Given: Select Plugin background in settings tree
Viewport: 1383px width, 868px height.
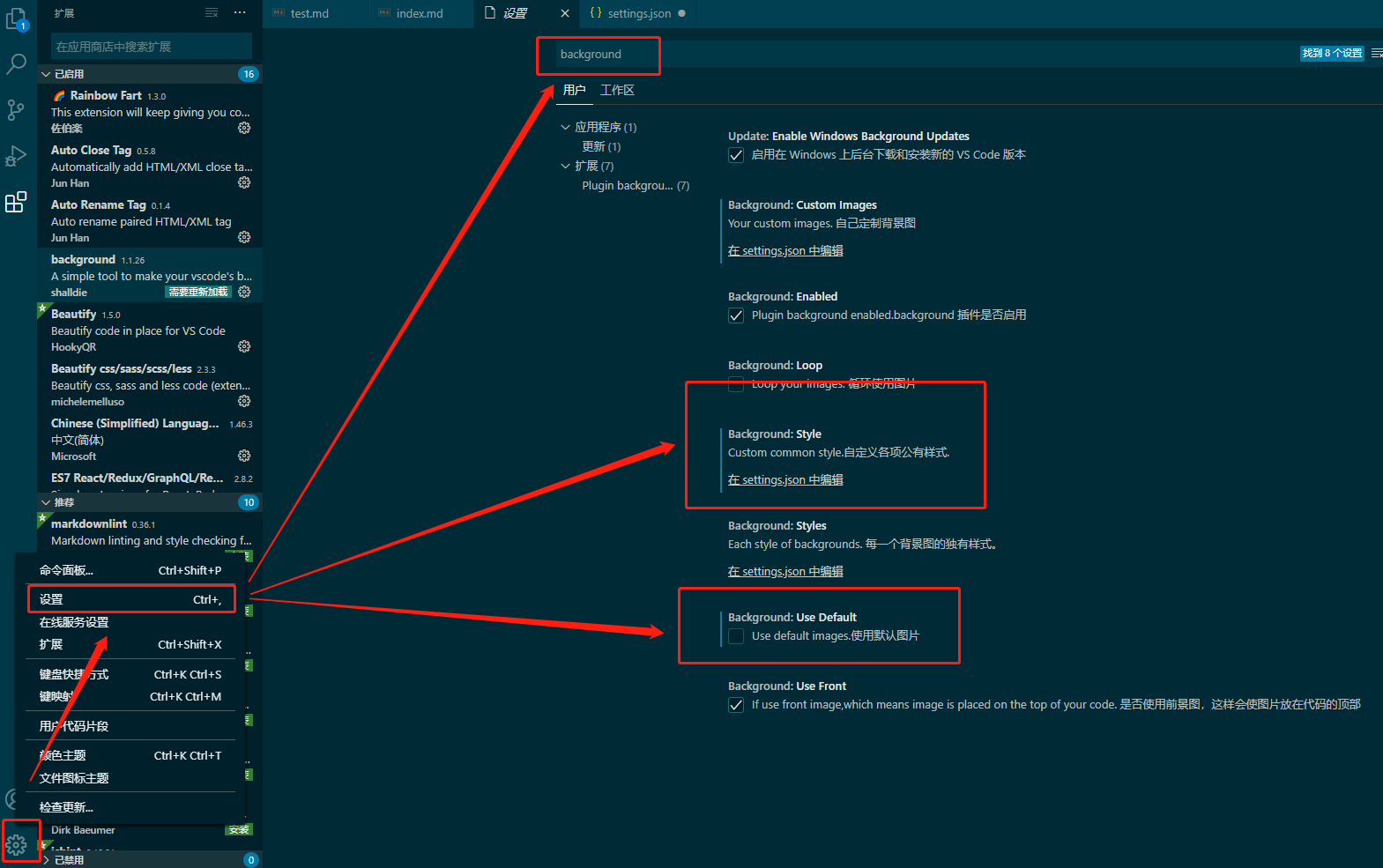Looking at the screenshot, I should click(x=636, y=185).
